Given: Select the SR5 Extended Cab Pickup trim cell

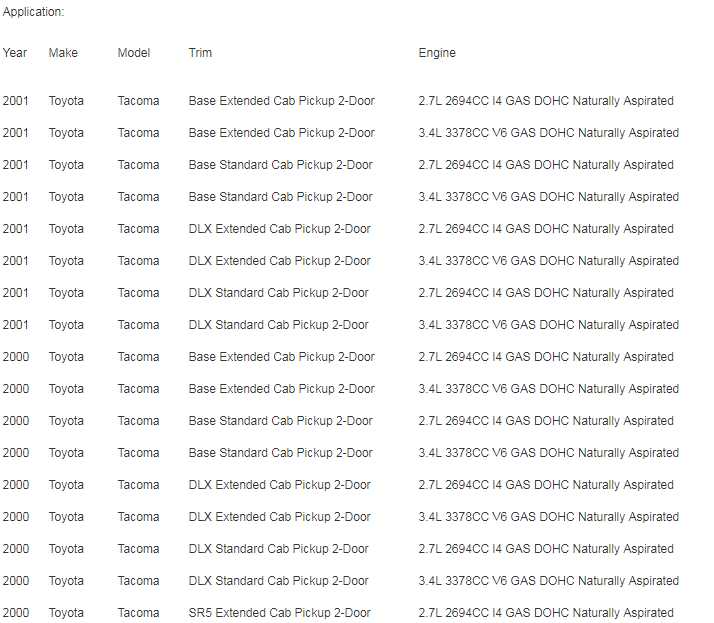Looking at the screenshot, I should (x=279, y=613).
